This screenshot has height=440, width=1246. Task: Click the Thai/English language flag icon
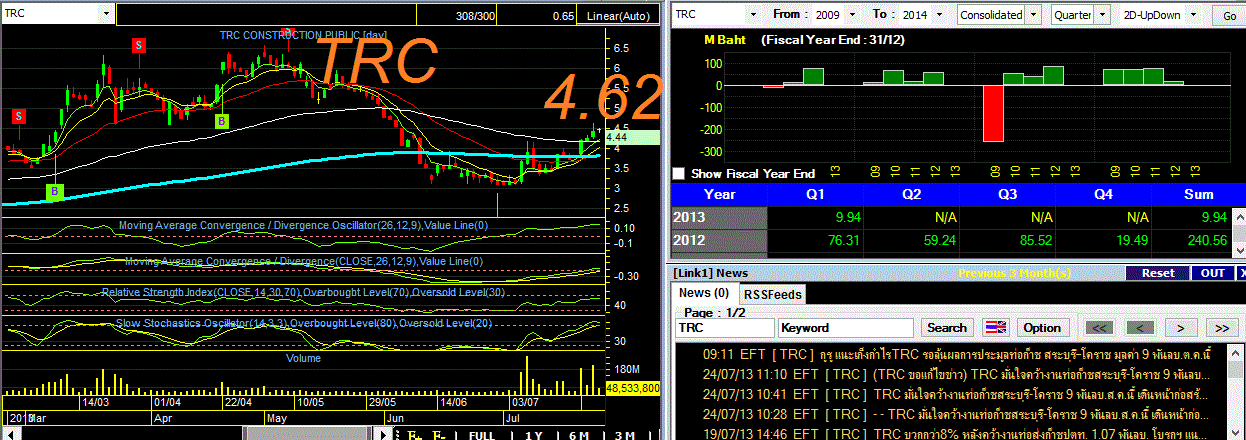point(996,328)
